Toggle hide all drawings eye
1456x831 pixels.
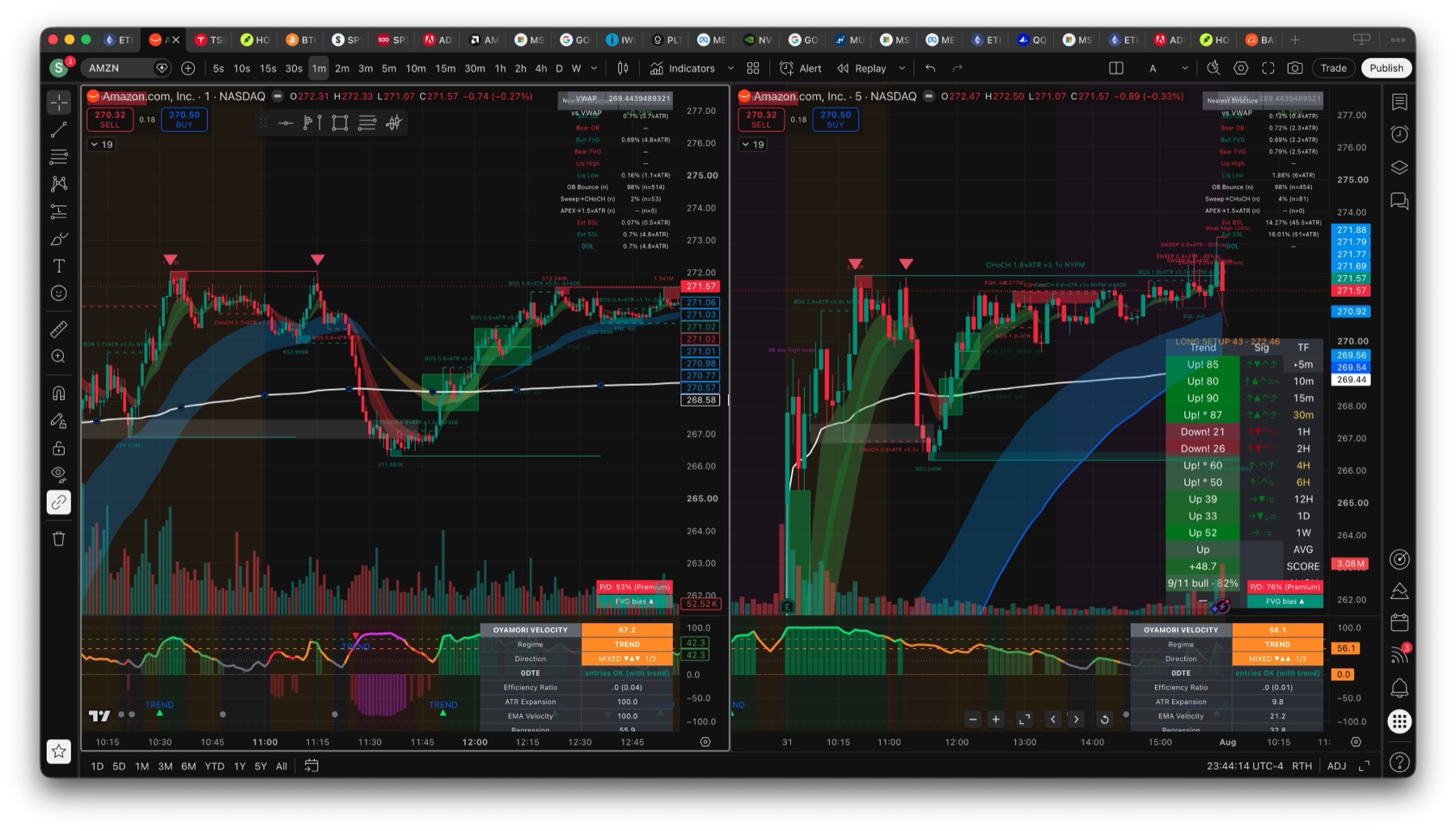(x=59, y=475)
